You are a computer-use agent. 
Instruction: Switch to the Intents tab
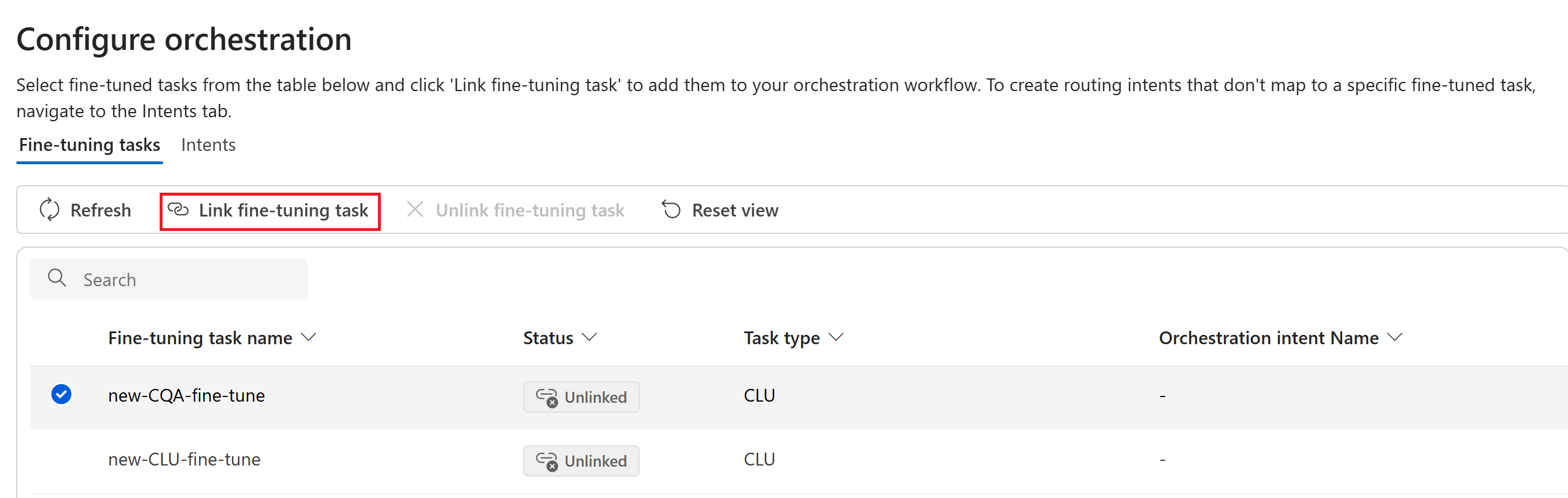click(208, 145)
